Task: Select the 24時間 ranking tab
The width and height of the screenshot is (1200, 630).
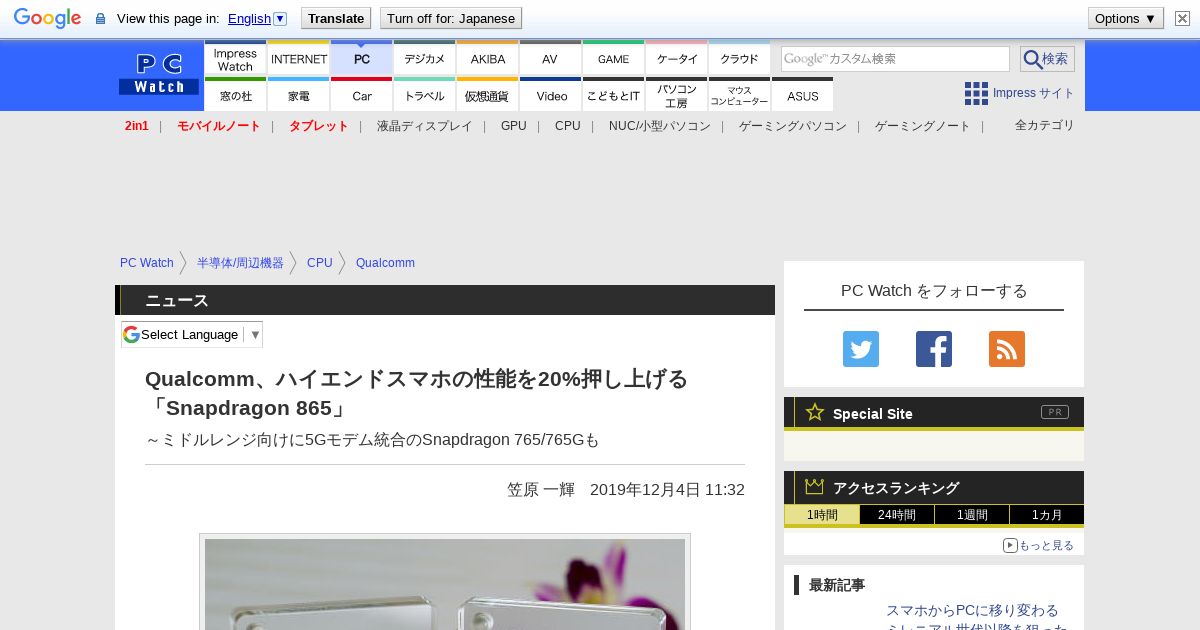Action: pyautogui.click(x=897, y=515)
